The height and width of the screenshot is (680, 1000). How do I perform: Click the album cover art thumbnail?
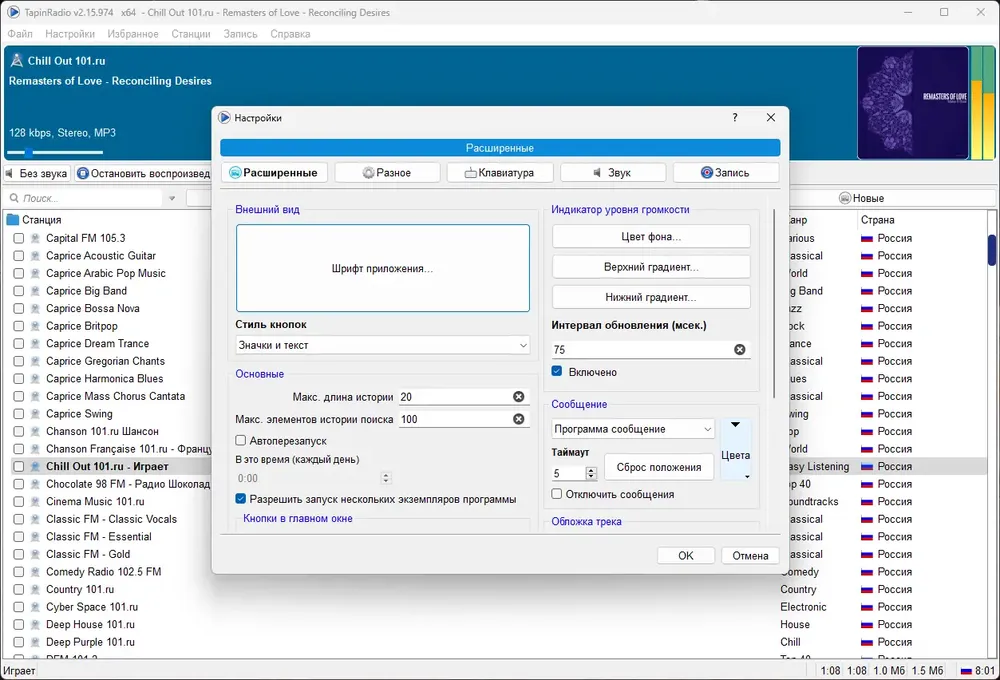coord(913,103)
